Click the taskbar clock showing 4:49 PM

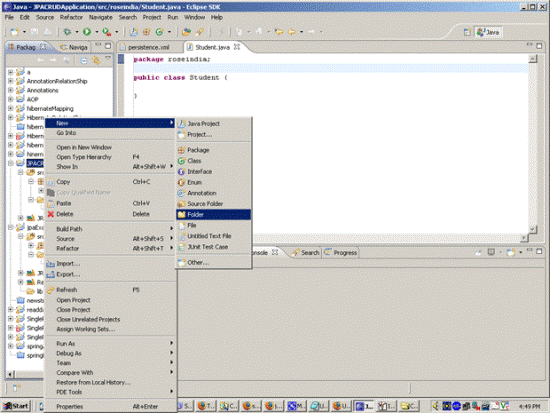(529, 406)
